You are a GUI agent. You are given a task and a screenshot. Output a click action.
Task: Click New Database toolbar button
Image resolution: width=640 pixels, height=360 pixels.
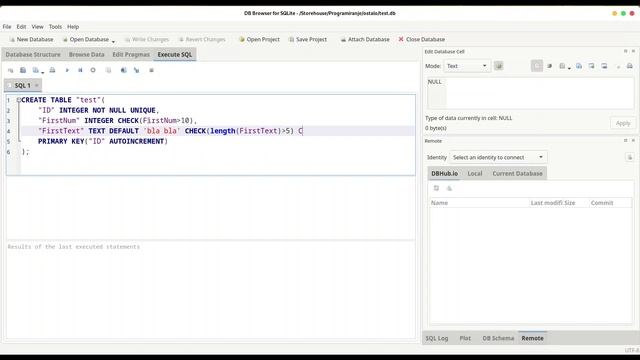pos(31,39)
